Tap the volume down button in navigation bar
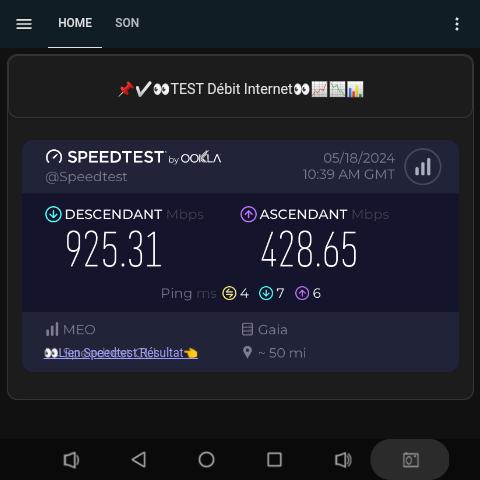The height and width of the screenshot is (480, 480). click(71, 460)
